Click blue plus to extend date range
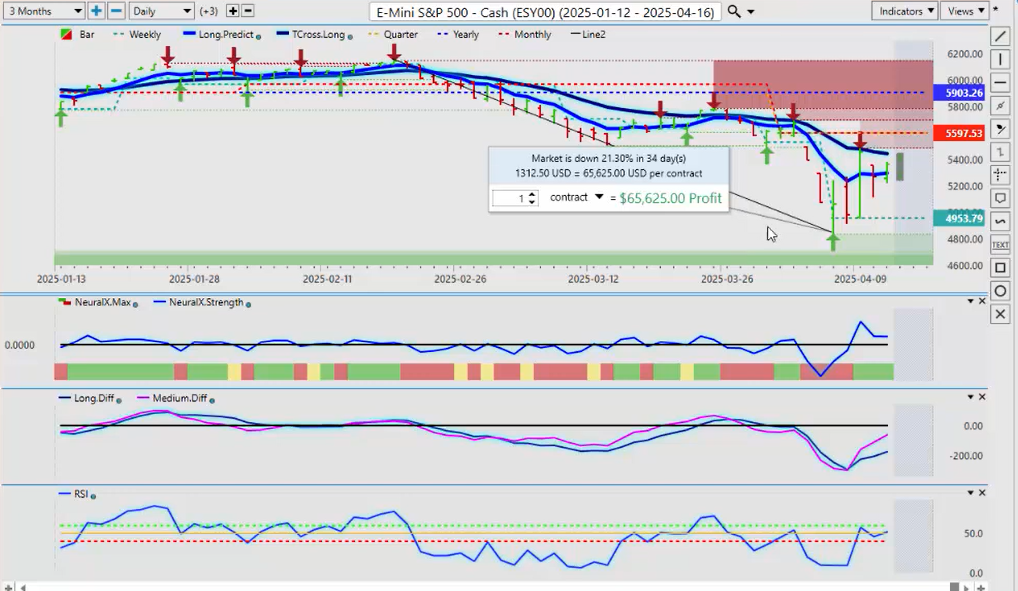 tap(96, 11)
